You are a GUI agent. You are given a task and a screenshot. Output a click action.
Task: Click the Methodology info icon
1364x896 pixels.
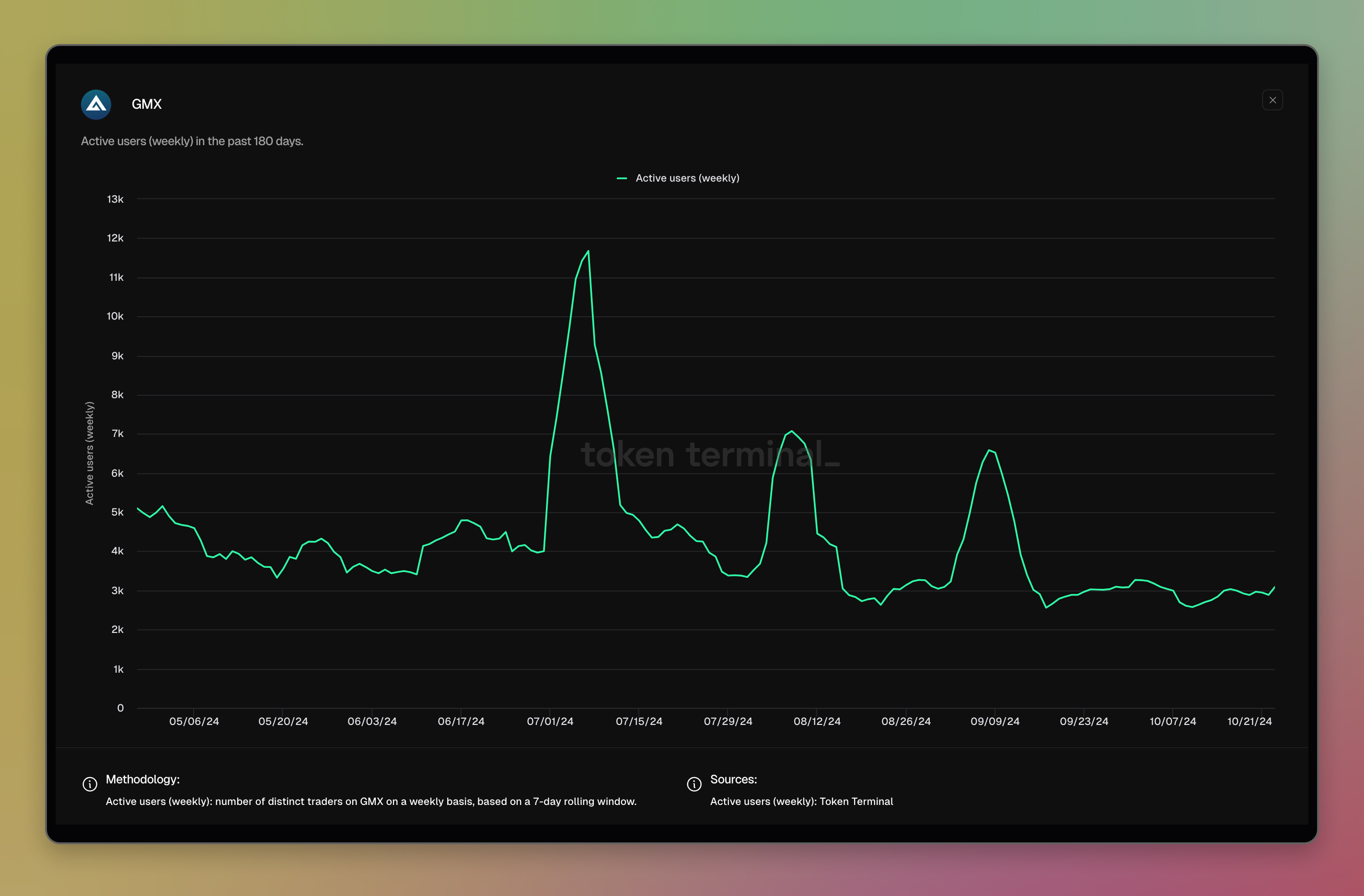click(90, 784)
